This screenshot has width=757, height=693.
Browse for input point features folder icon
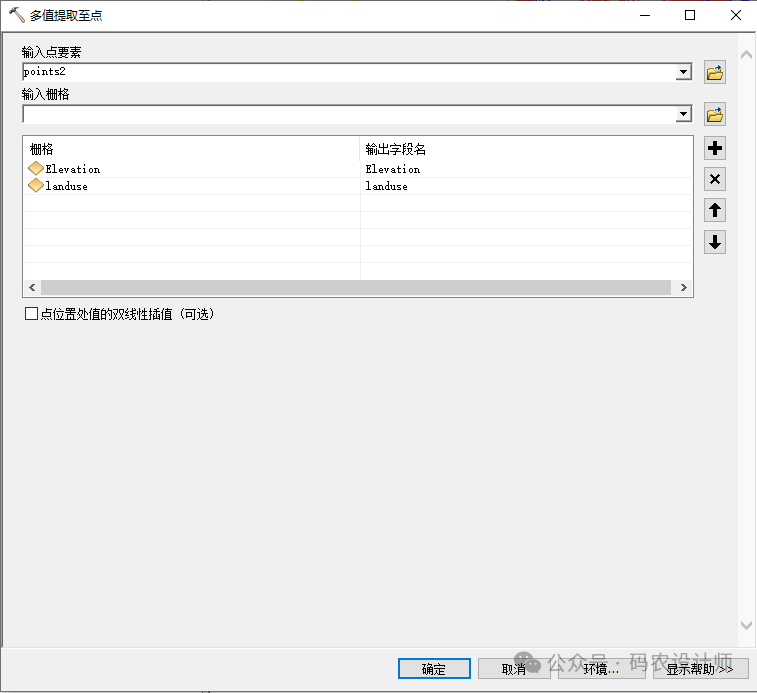click(714, 73)
